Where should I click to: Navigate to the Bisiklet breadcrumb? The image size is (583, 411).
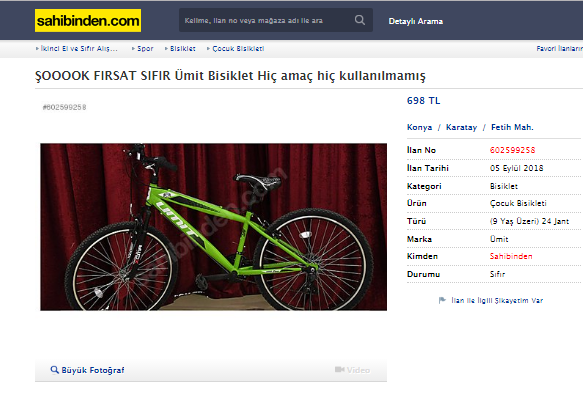tap(183, 49)
